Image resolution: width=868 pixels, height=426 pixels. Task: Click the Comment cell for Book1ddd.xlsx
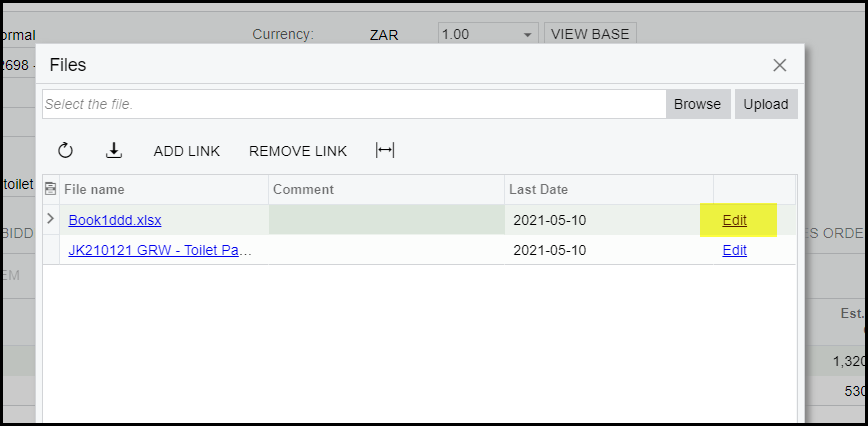click(x=386, y=220)
